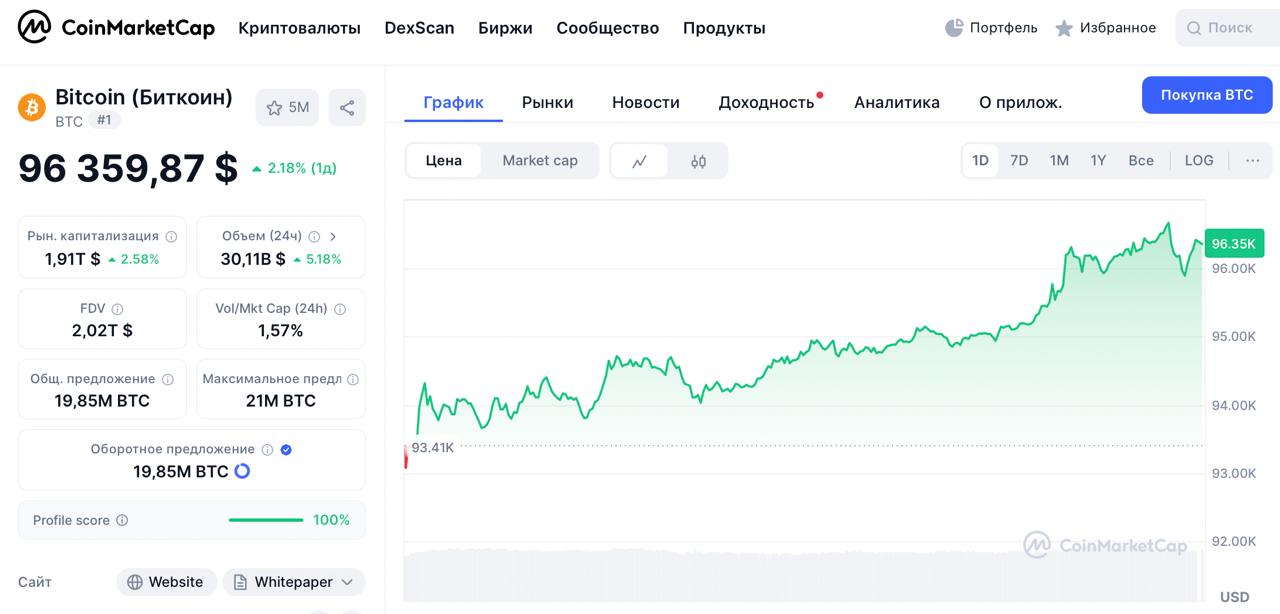Add Bitcoin to watchlist star 5M
The height and width of the screenshot is (614, 1280).
click(287, 107)
